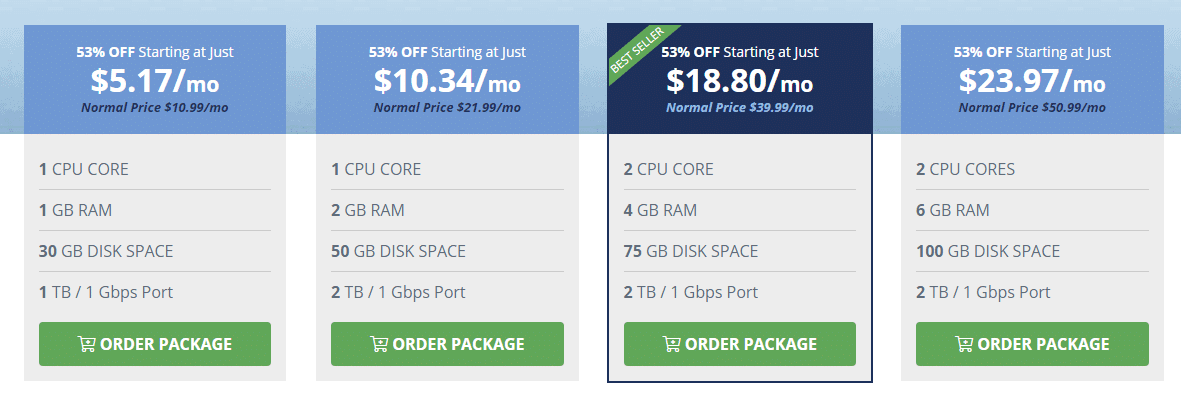Image resolution: width=1181 pixels, height=397 pixels.
Task: Select the dark $18.80/mo price header
Action: point(740,80)
